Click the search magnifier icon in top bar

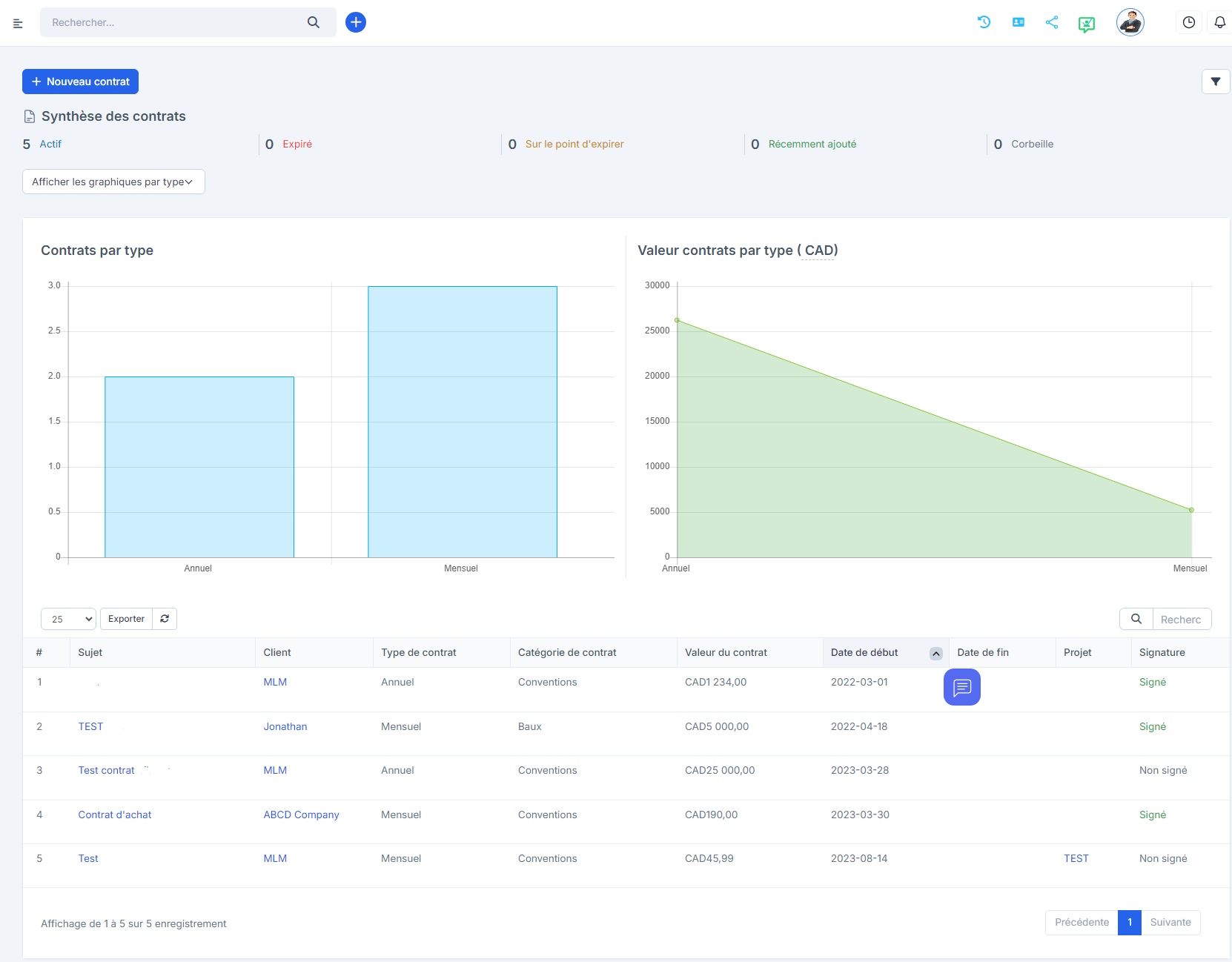tap(314, 22)
